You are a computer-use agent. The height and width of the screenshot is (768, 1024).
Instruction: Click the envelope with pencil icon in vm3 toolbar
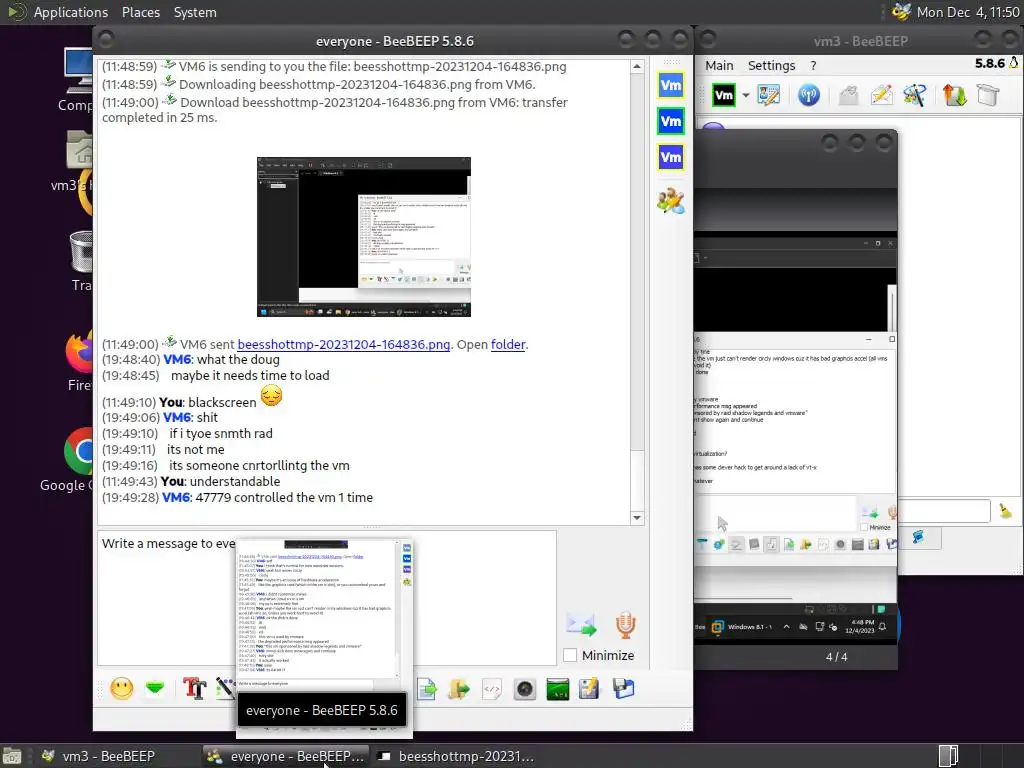[x=881, y=95]
